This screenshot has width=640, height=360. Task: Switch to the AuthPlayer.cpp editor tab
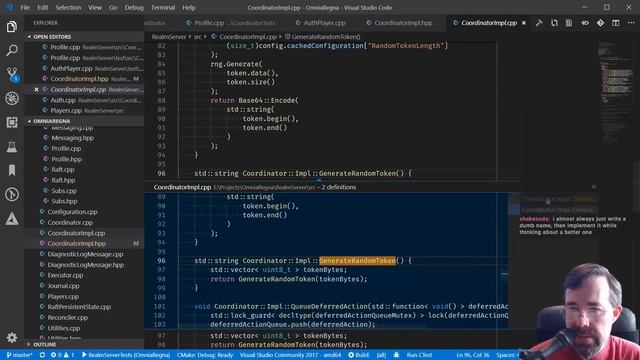pos(320,23)
